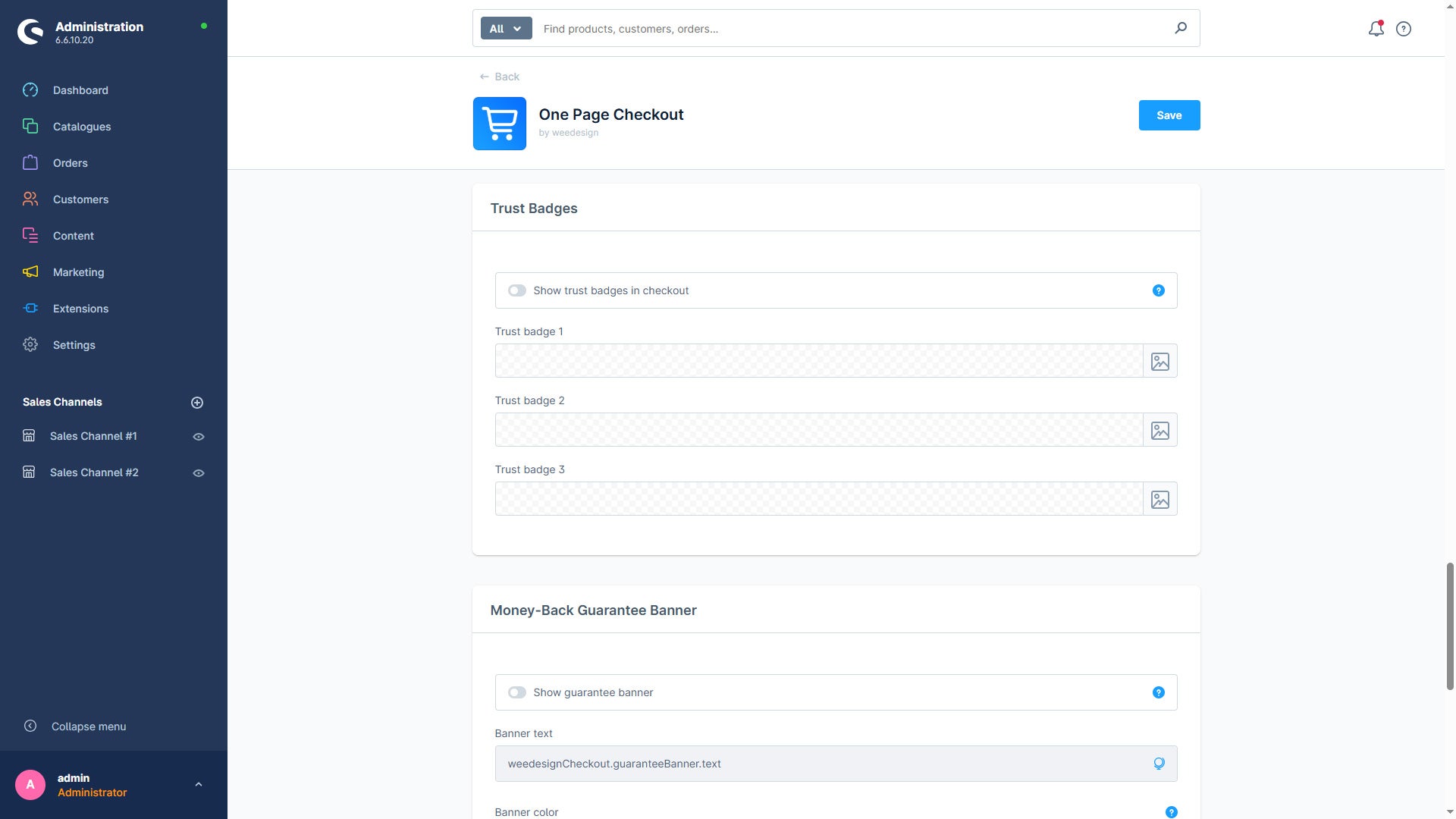Open media picker for Trust badge 3
Image resolution: width=1456 pixels, height=819 pixels.
pyautogui.click(x=1159, y=499)
